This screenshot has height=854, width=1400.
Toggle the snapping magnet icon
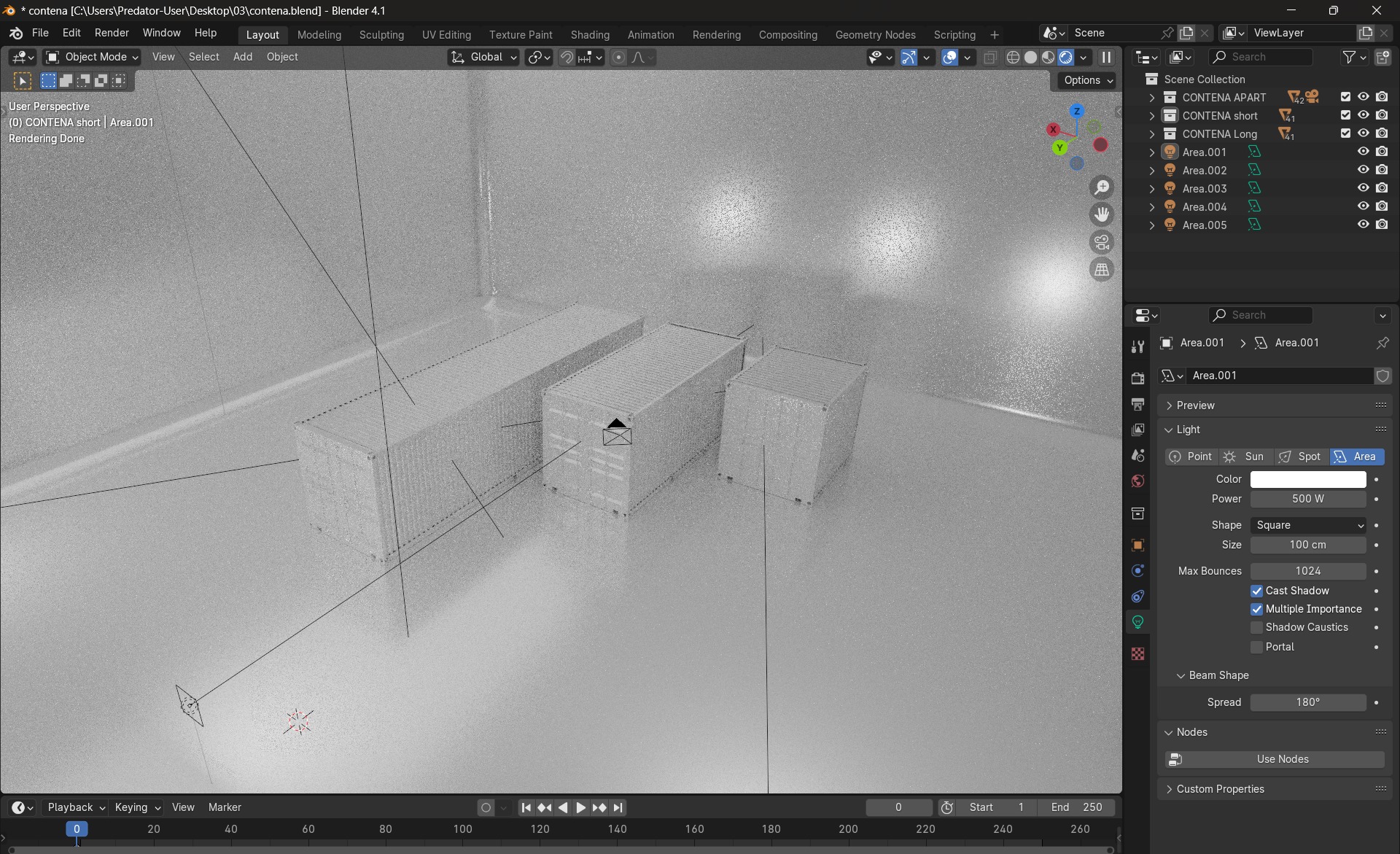(x=567, y=57)
